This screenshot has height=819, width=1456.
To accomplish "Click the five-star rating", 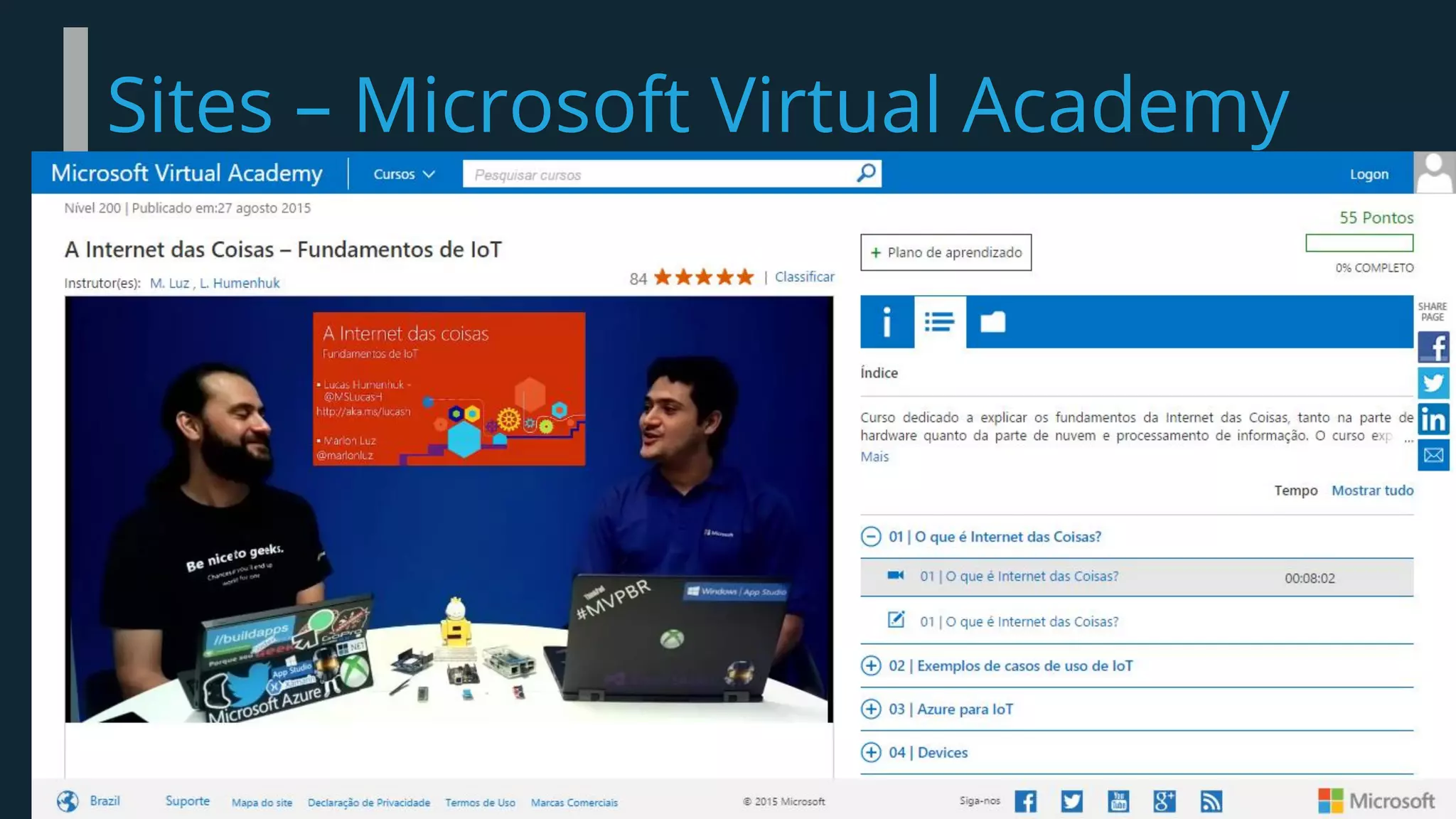I will pyautogui.click(x=703, y=277).
